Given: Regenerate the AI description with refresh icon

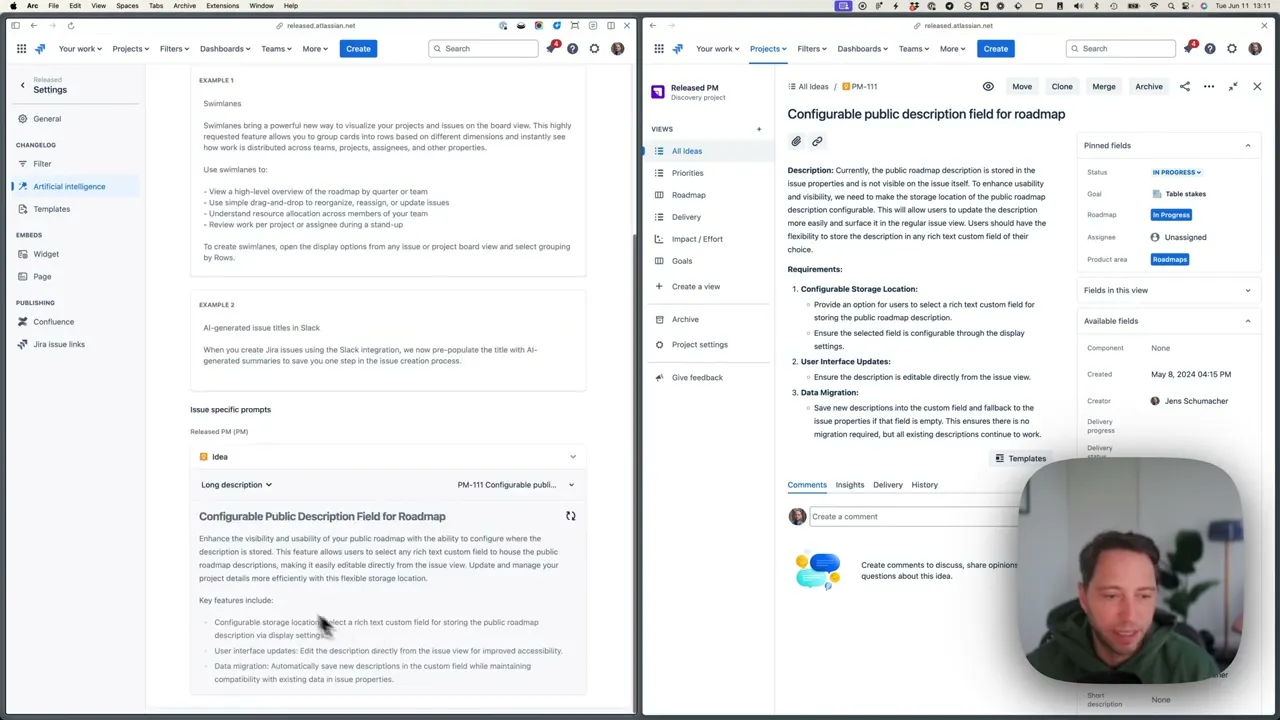Looking at the screenshot, I should click(570, 516).
